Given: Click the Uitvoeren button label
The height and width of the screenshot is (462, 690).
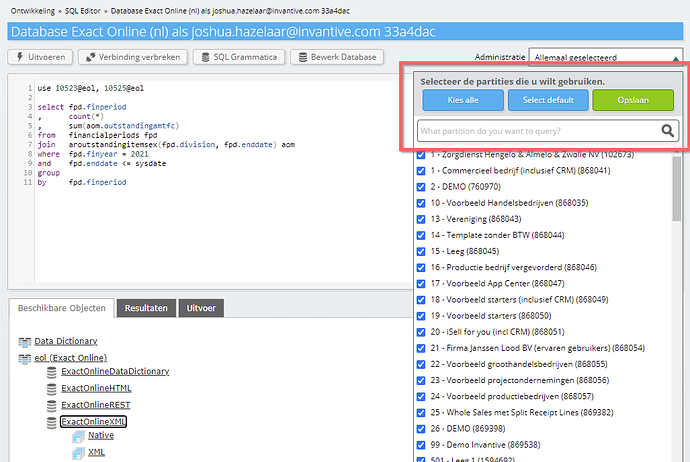Looking at the screenshot, I should (x=47, y=57).
